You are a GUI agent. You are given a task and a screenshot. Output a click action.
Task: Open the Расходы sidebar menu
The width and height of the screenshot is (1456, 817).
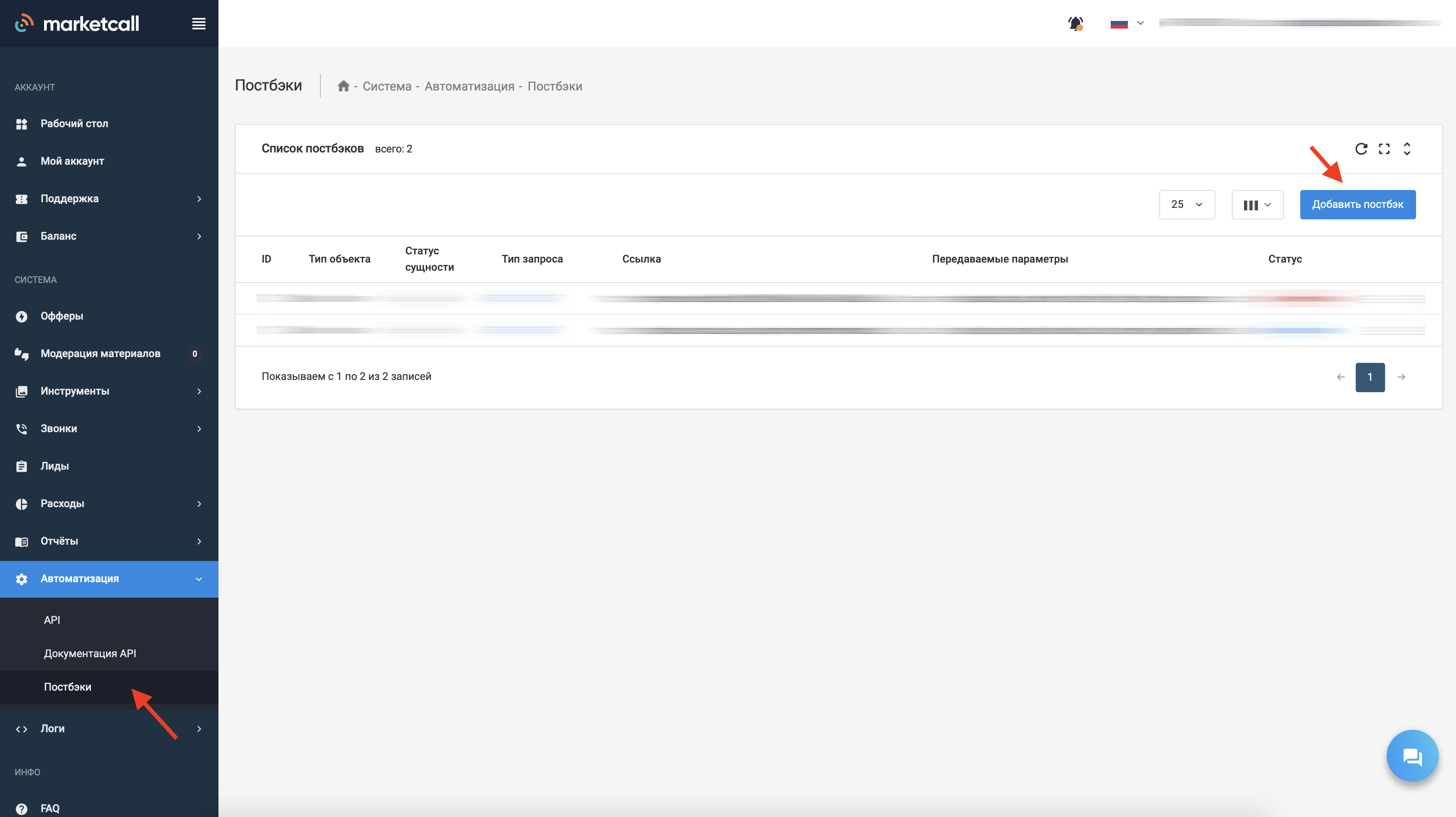[109, 504]
